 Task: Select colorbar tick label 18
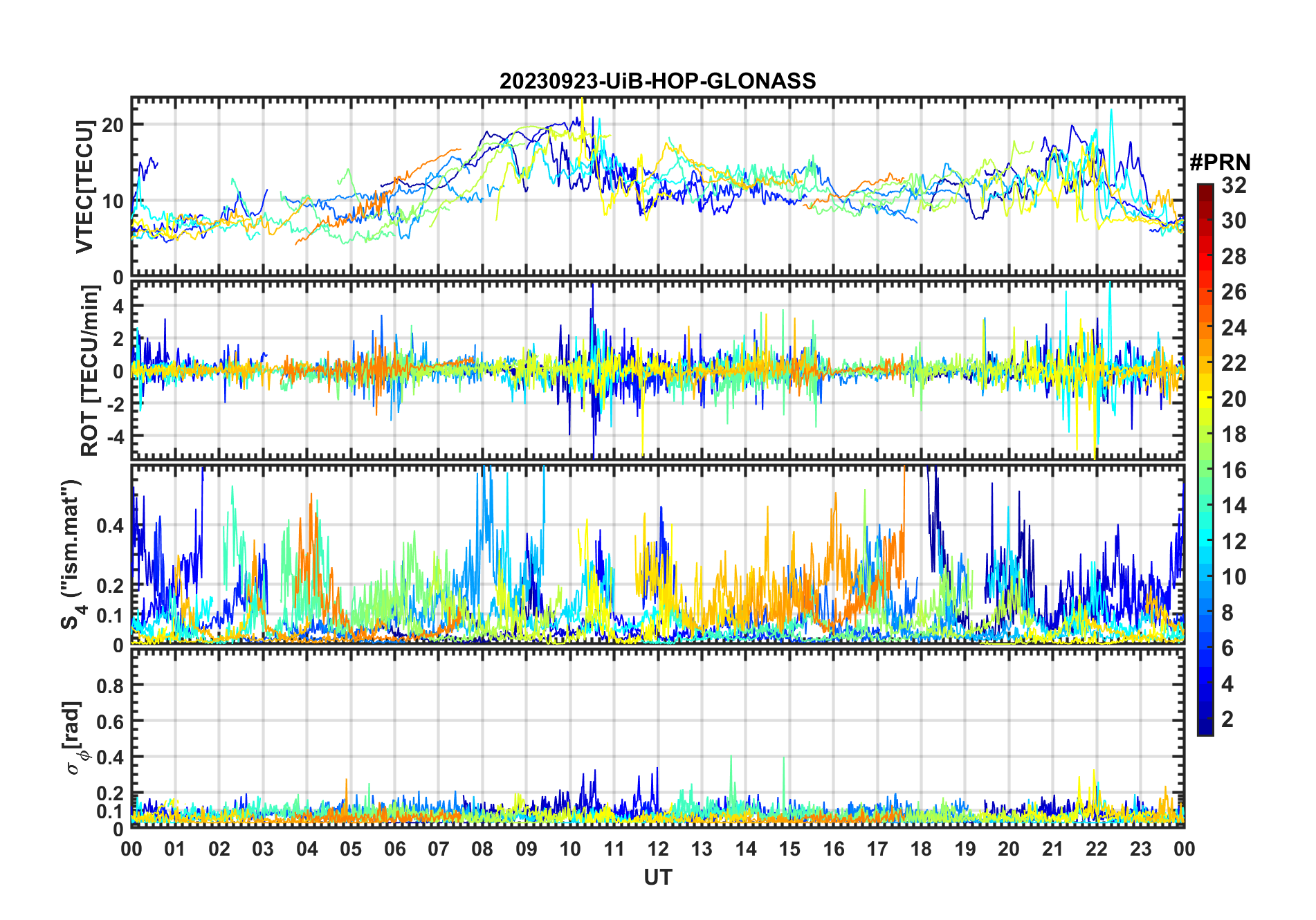click(x=1234, y=434)
